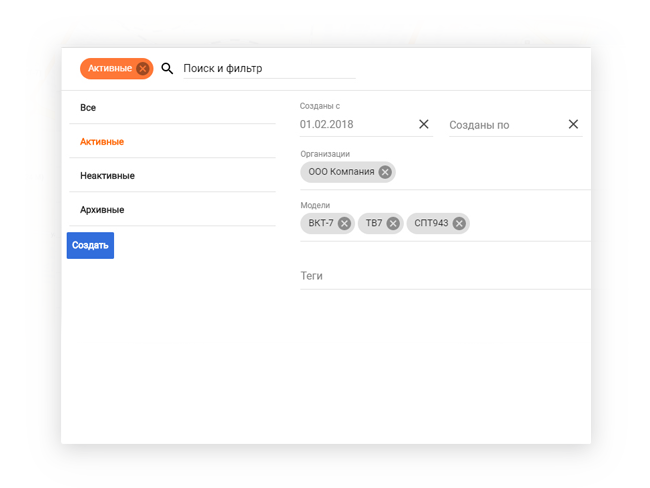Image resolution: width=650 pixels, height=488 pixels.
Task: Remove the ООО Компания organization chip
Action: pos(385,172)
